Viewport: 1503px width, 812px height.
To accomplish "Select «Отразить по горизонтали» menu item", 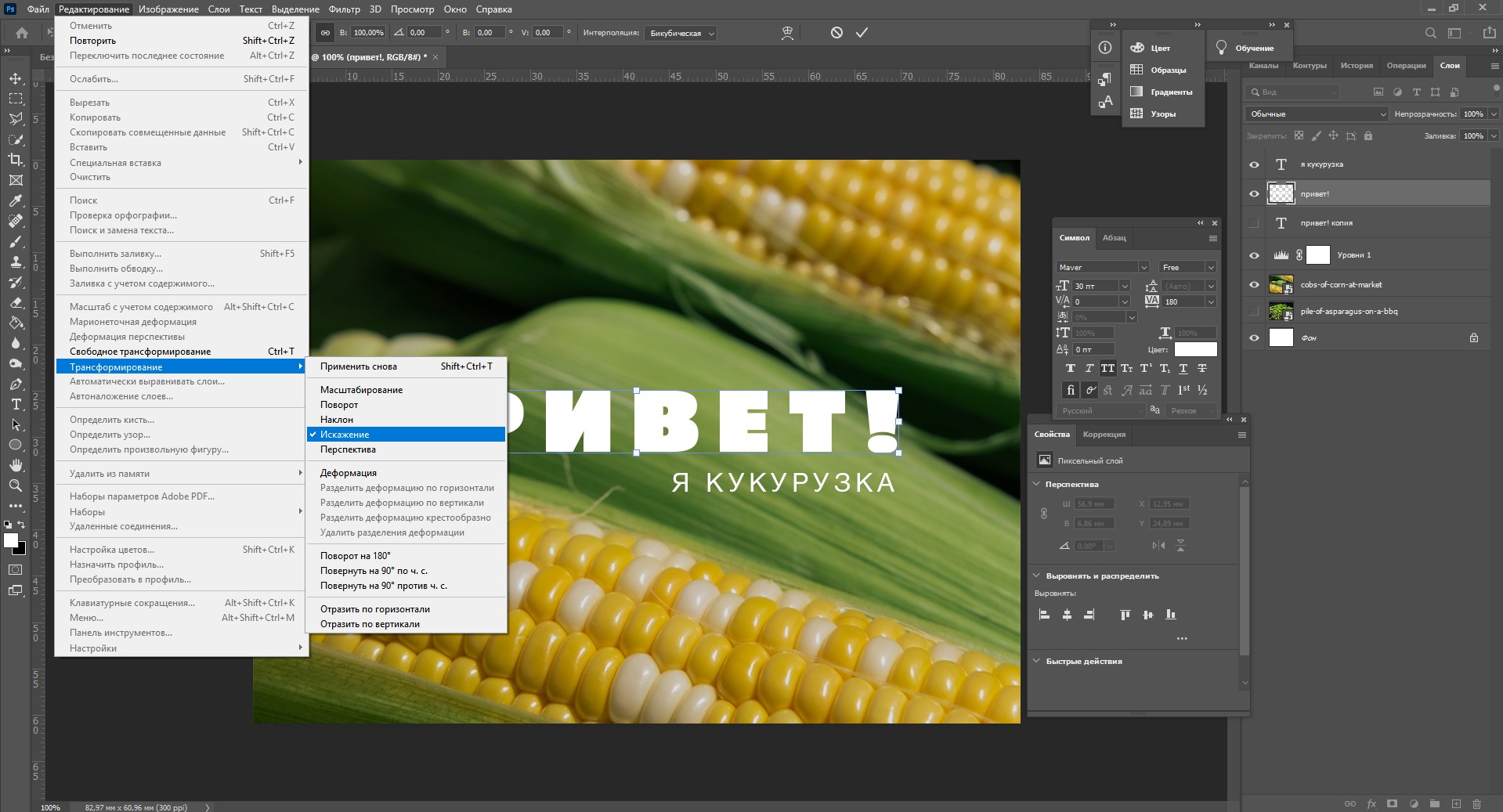I will [x=374, y=609].
